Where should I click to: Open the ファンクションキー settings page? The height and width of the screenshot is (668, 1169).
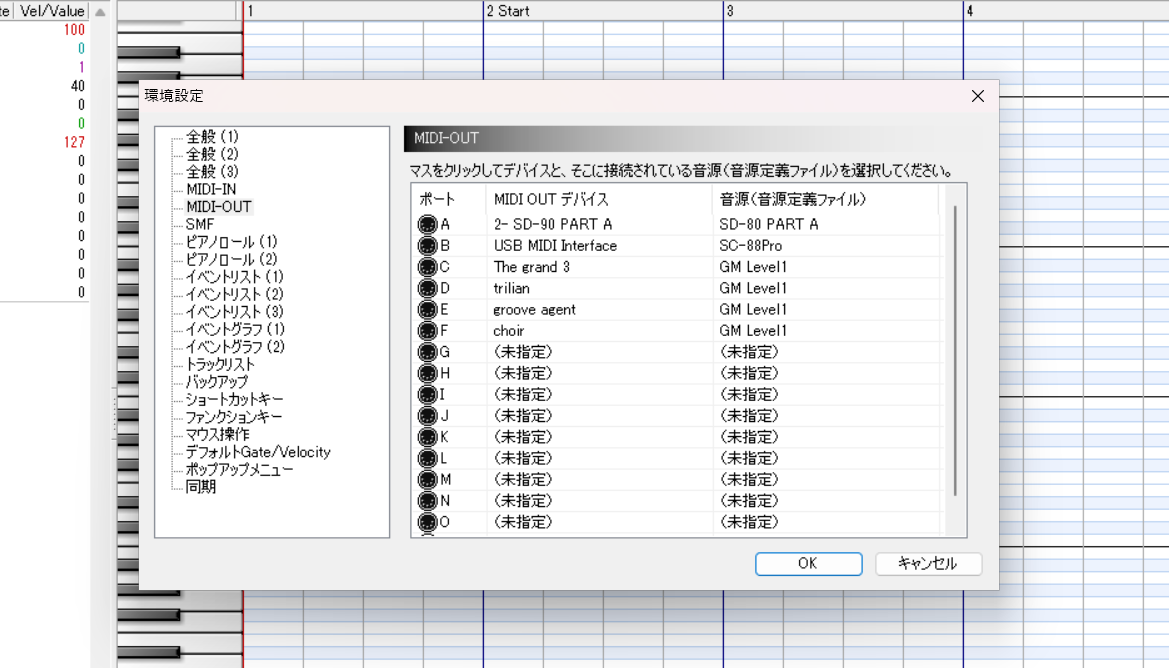(x=233, y=417)
